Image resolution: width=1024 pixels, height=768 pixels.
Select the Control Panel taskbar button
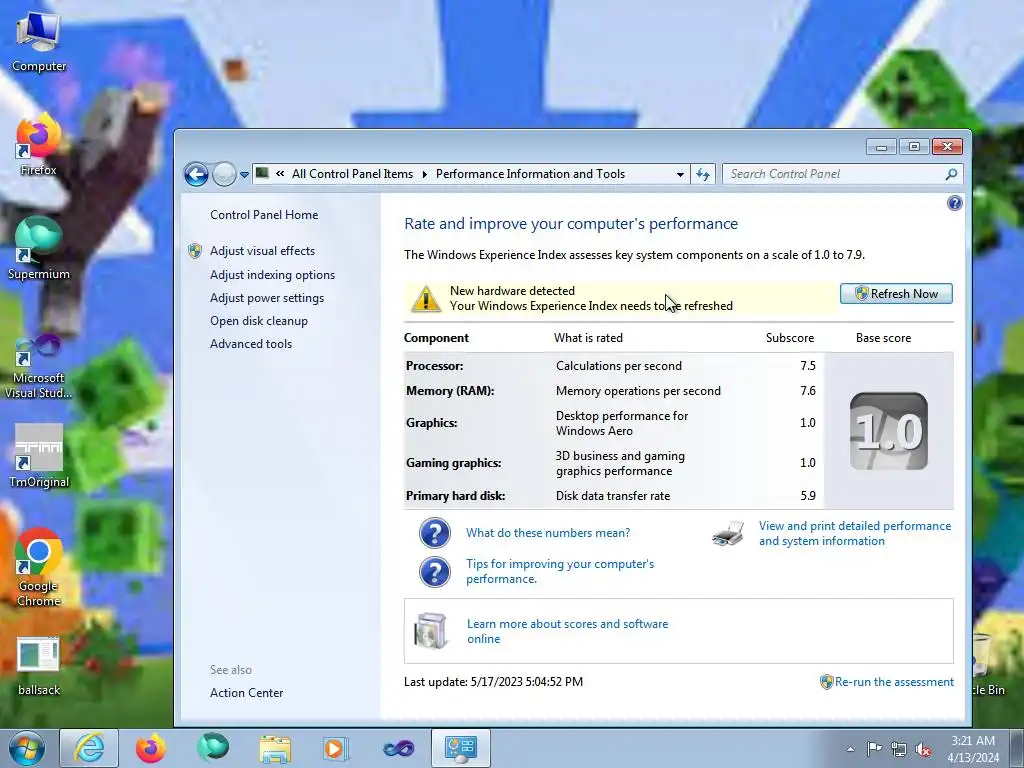pos(460,748)
